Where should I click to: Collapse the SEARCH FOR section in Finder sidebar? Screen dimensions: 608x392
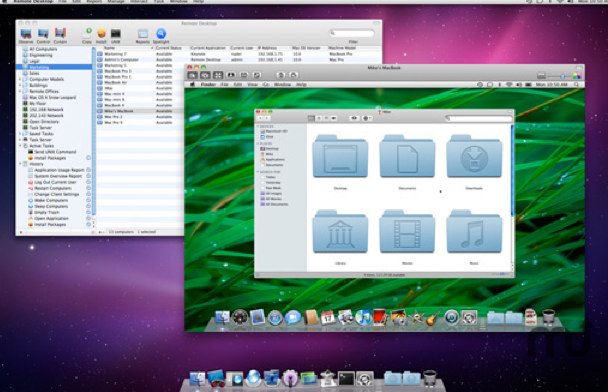(257, 172)
